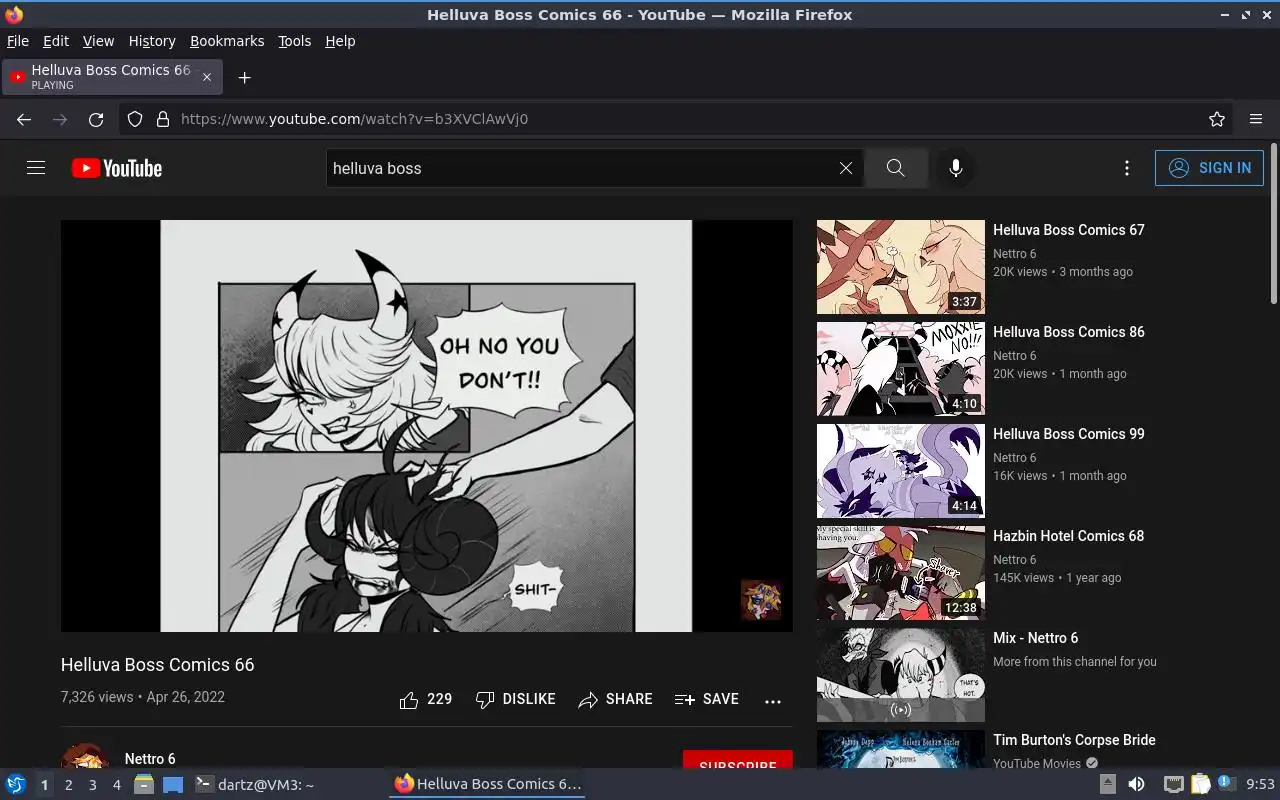Open the View menu
The image size is (1280, 800).
point(98,41)
